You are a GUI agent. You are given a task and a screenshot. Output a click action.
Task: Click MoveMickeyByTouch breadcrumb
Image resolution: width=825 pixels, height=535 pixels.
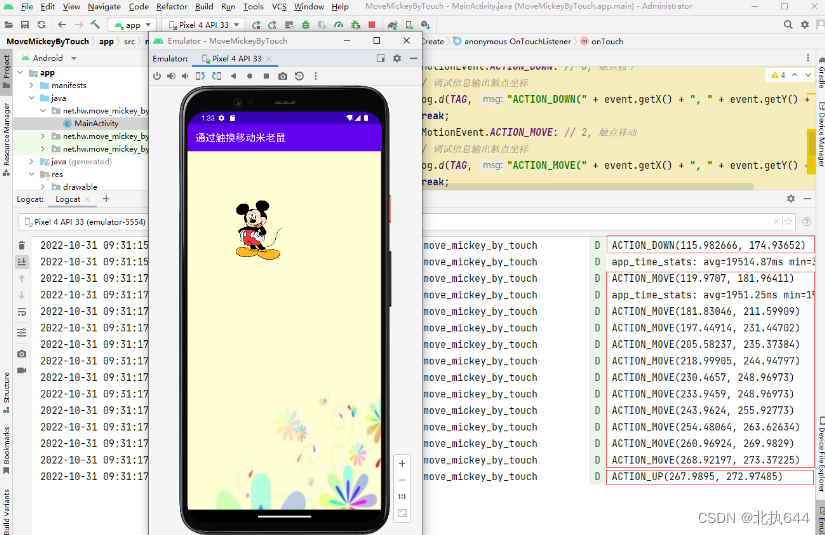click(x=48, y=41)
